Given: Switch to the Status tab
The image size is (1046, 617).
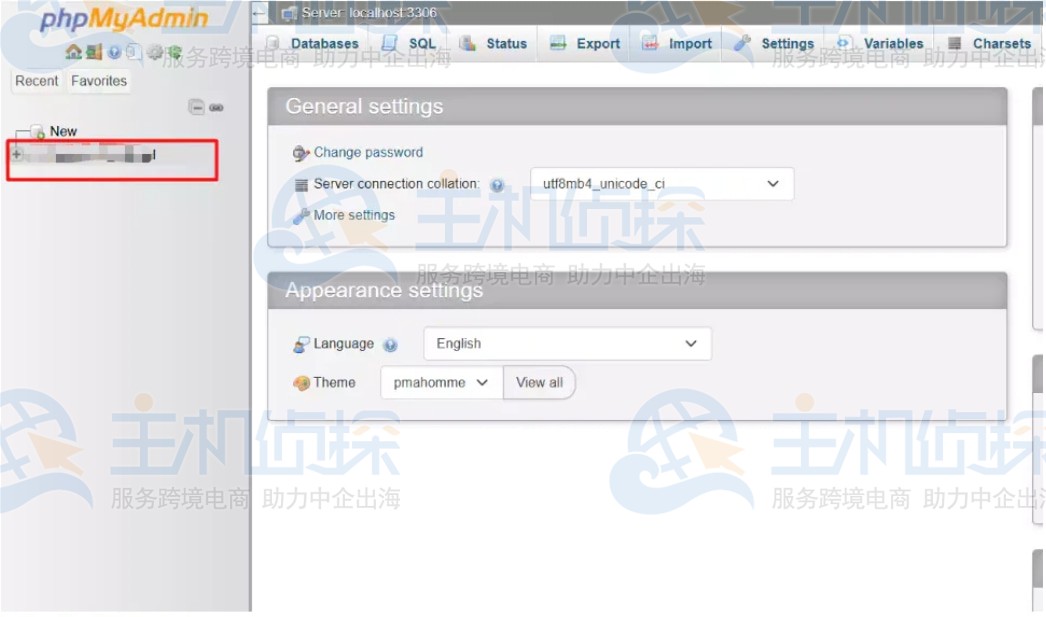Looking at the screenshot, I should tap(494, 43).
